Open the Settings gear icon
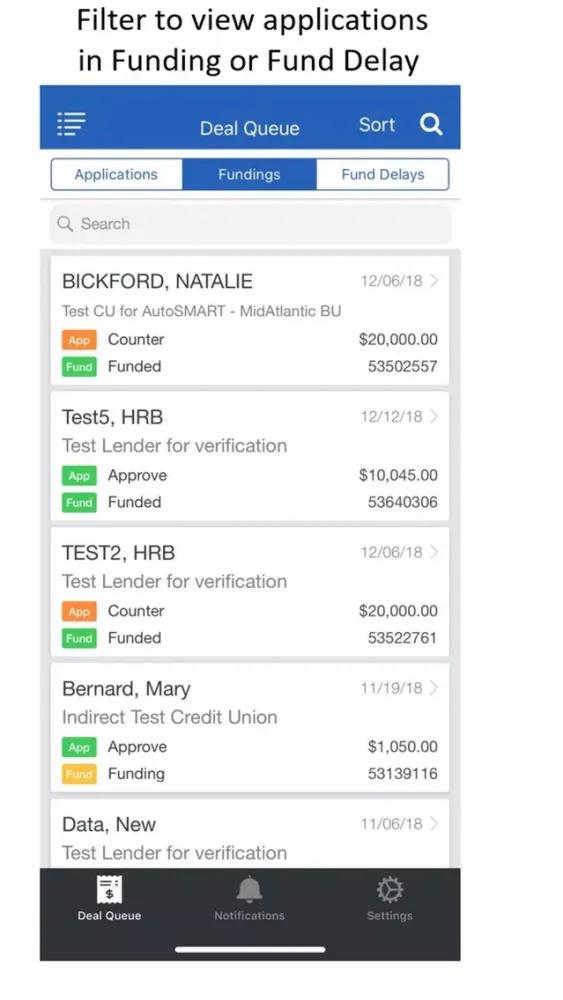Viewport: 563px width, 1000px height. 390,890
